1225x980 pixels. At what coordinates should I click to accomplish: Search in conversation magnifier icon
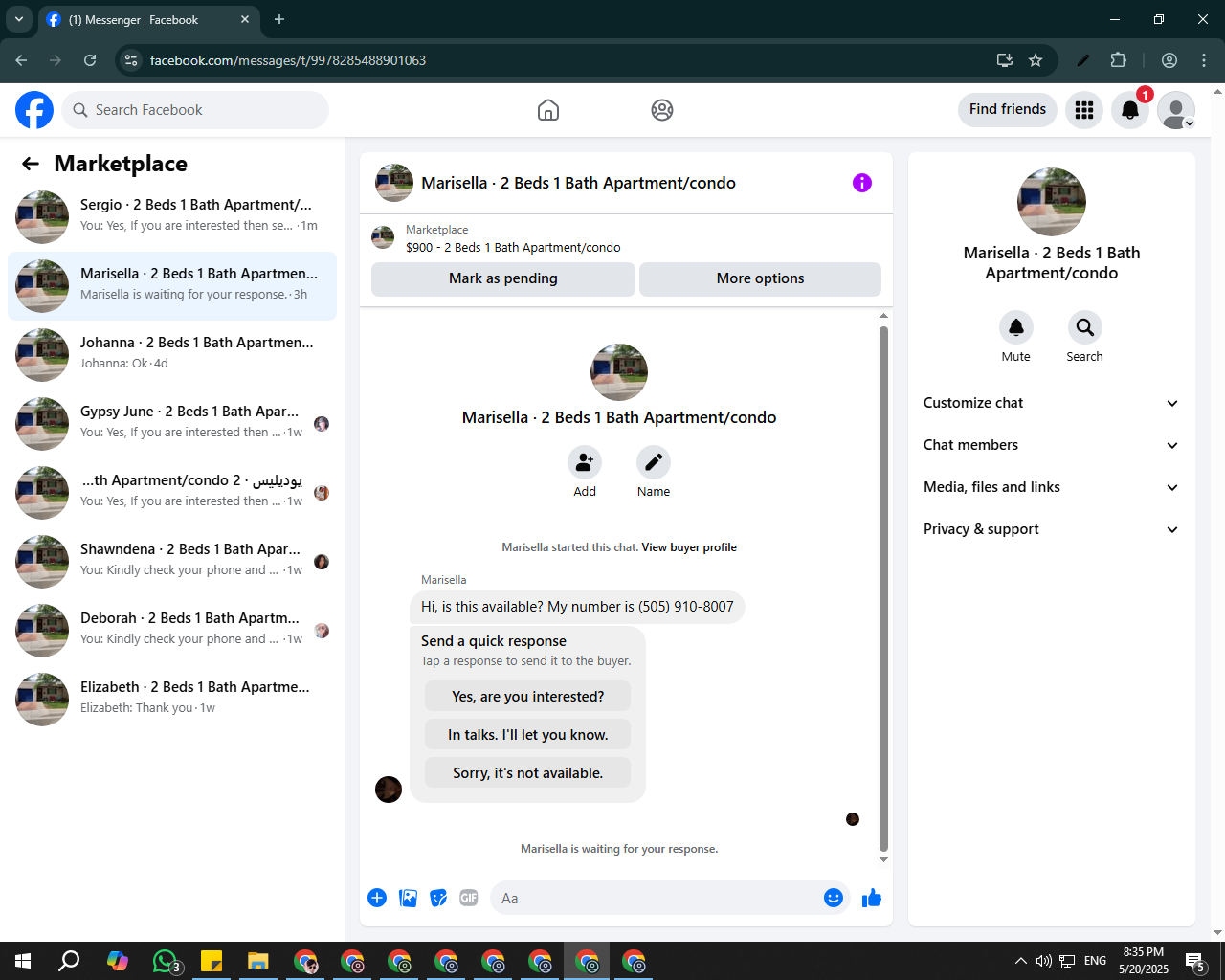coord(1085,327)
